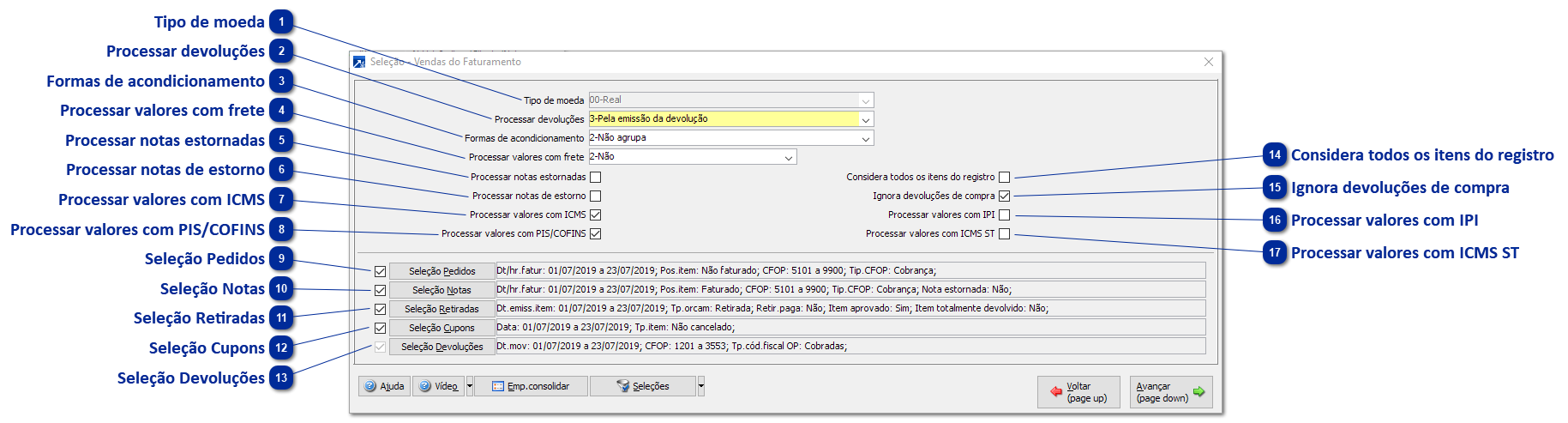Check Considera todos os itens do registro
This screenshot has height=423, width=1568.
point(1005,177)
